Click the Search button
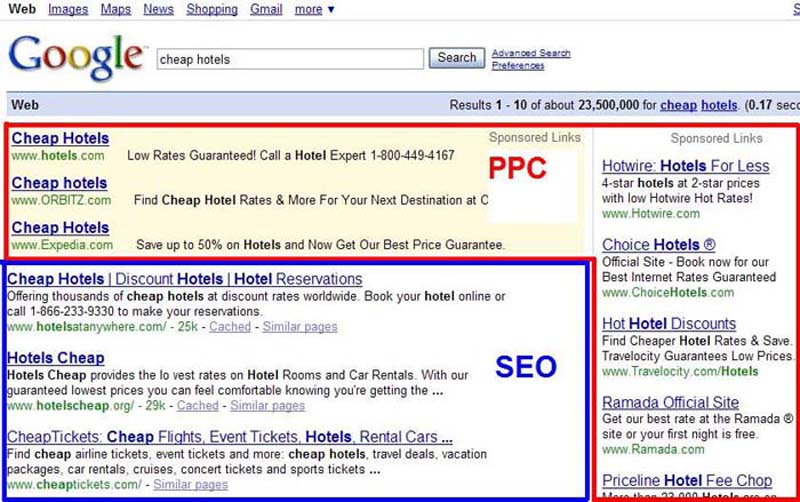The height and width of the screenshot is (502, 800). 457,58
